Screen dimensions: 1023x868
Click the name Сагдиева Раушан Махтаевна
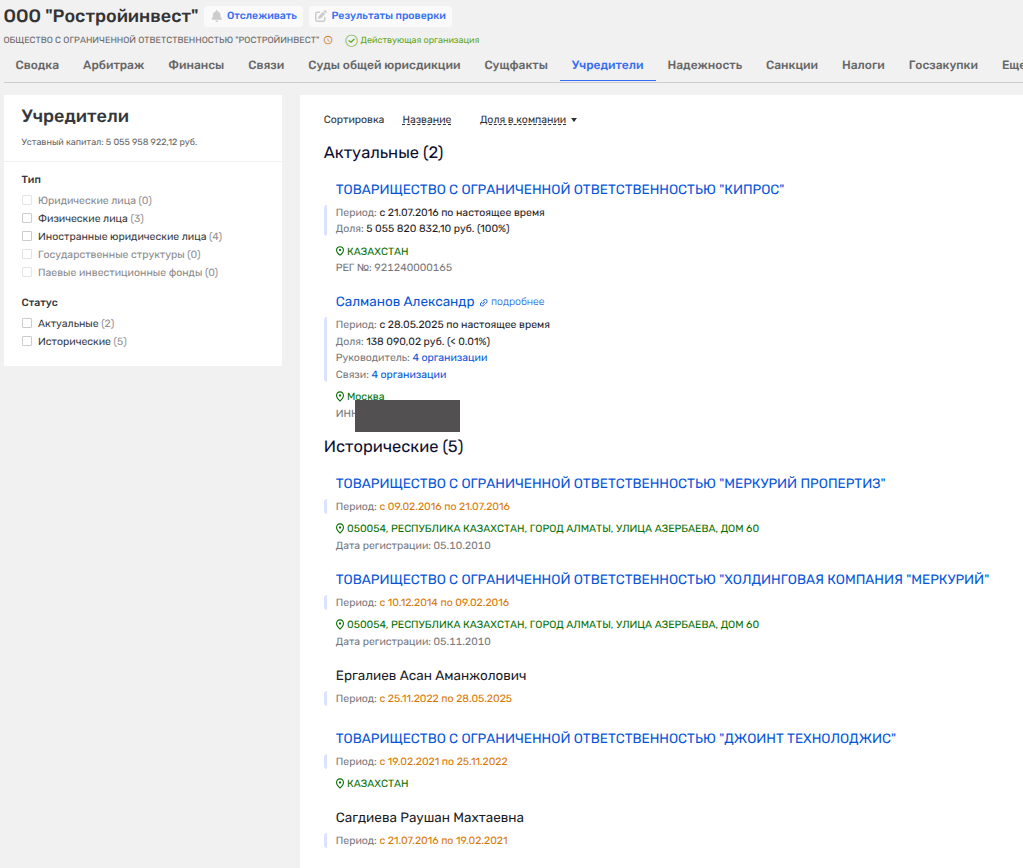(429, 818)
